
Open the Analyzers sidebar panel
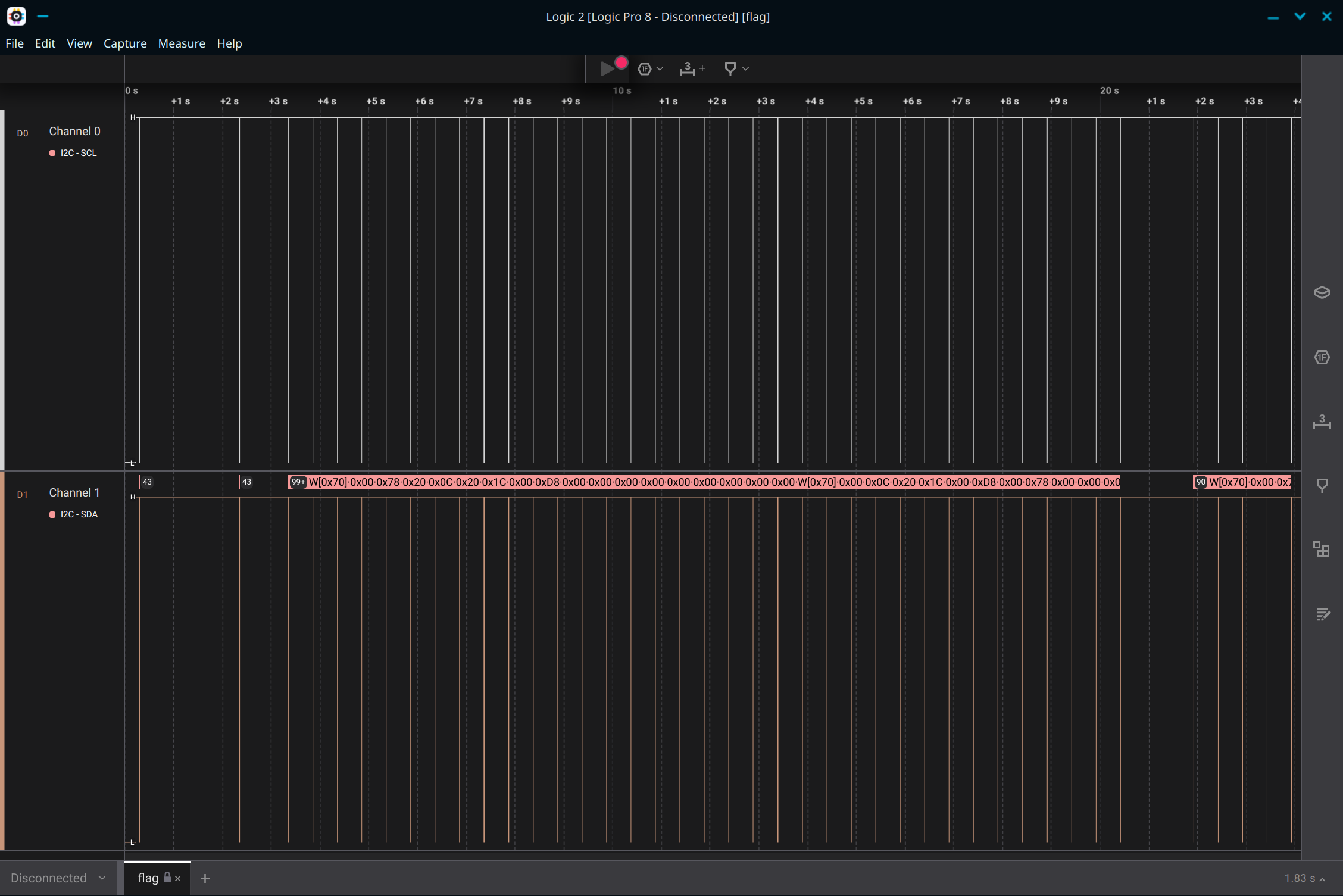click(1322, 357)
